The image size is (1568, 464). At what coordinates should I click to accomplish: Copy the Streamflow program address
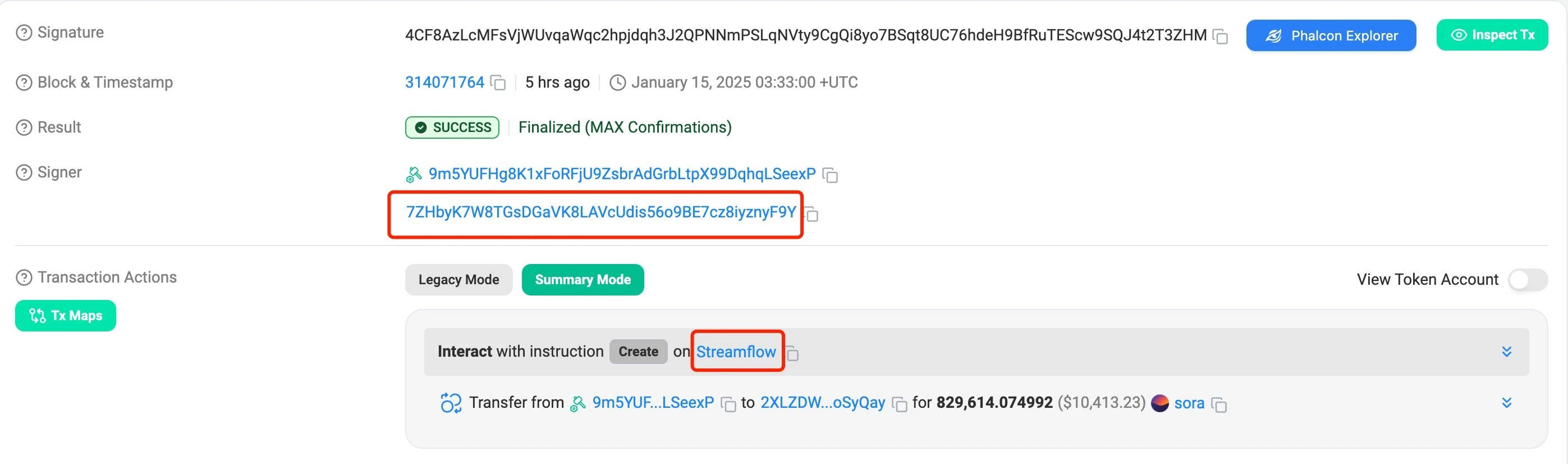point(792,353)
